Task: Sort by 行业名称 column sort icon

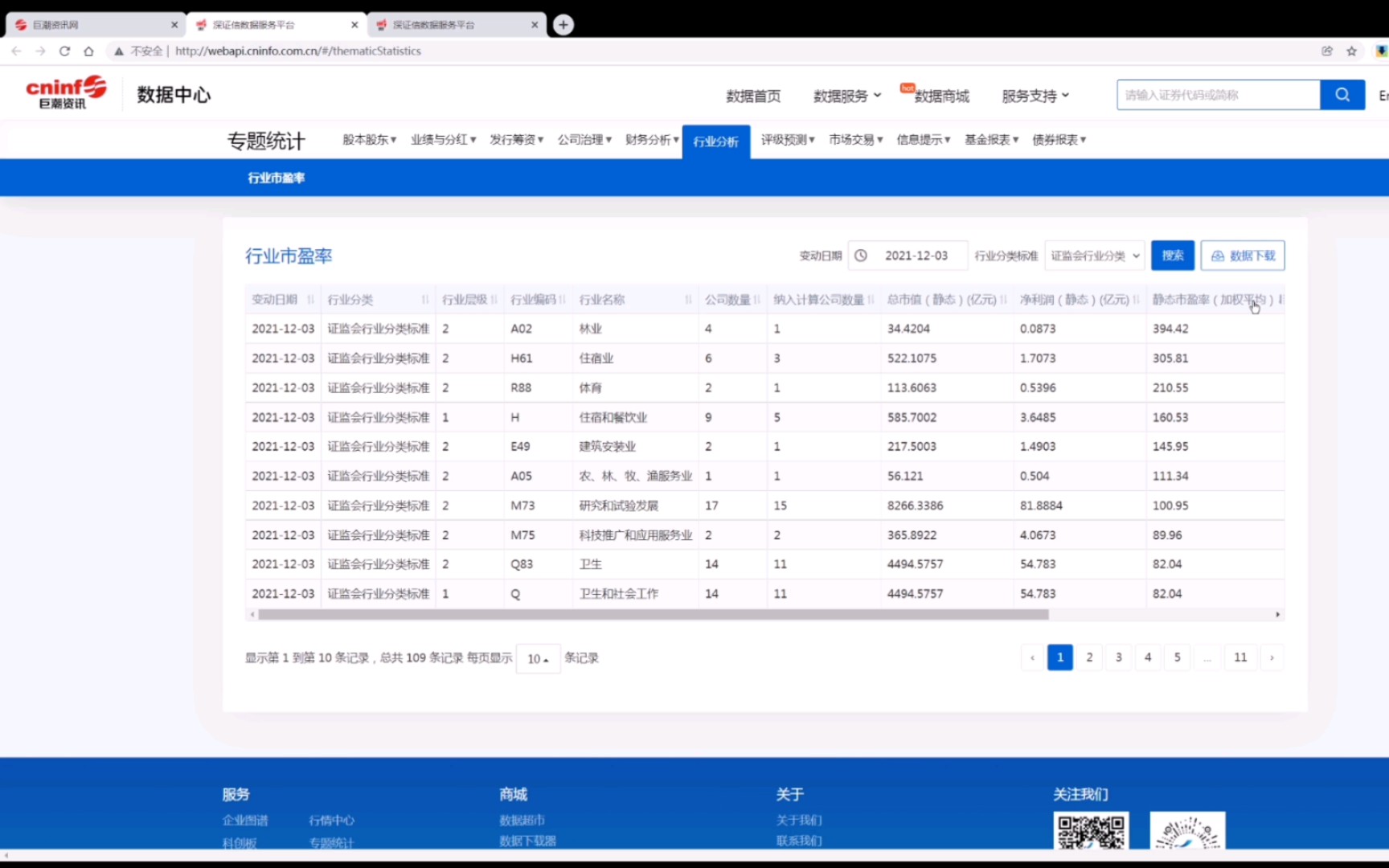Action: click(688, 300)
